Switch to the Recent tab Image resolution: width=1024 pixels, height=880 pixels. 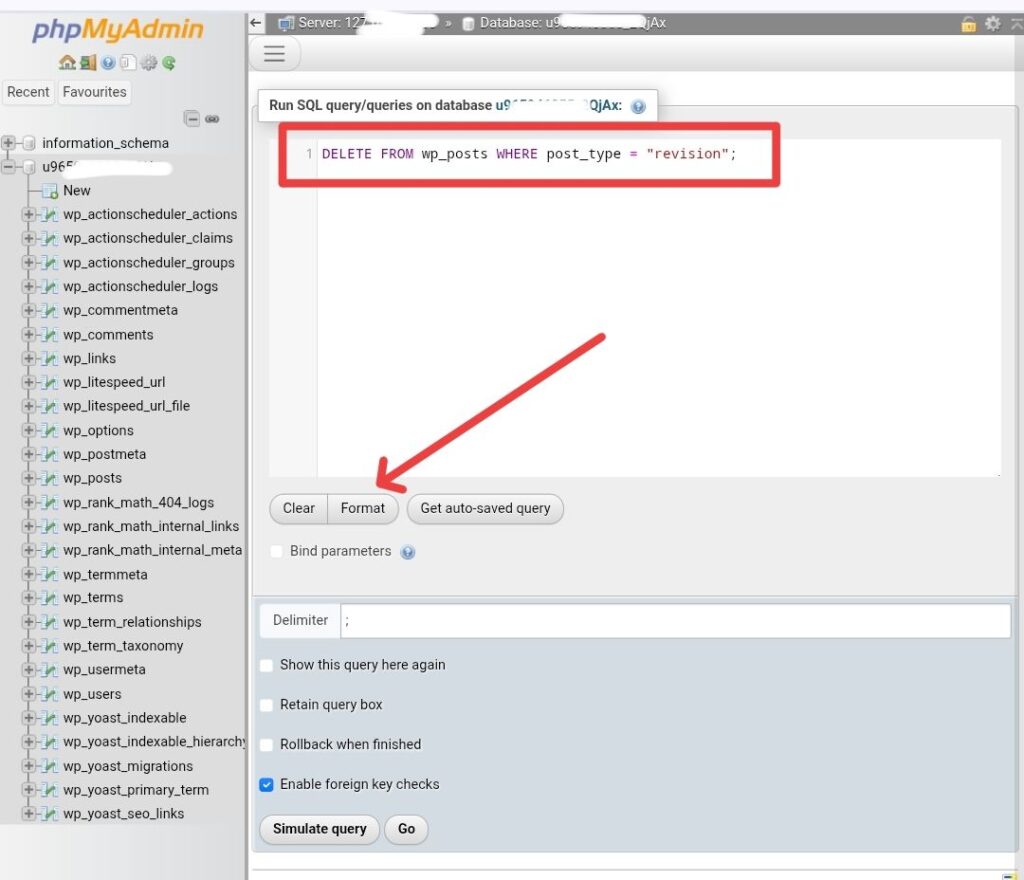(x=28, y=92)
